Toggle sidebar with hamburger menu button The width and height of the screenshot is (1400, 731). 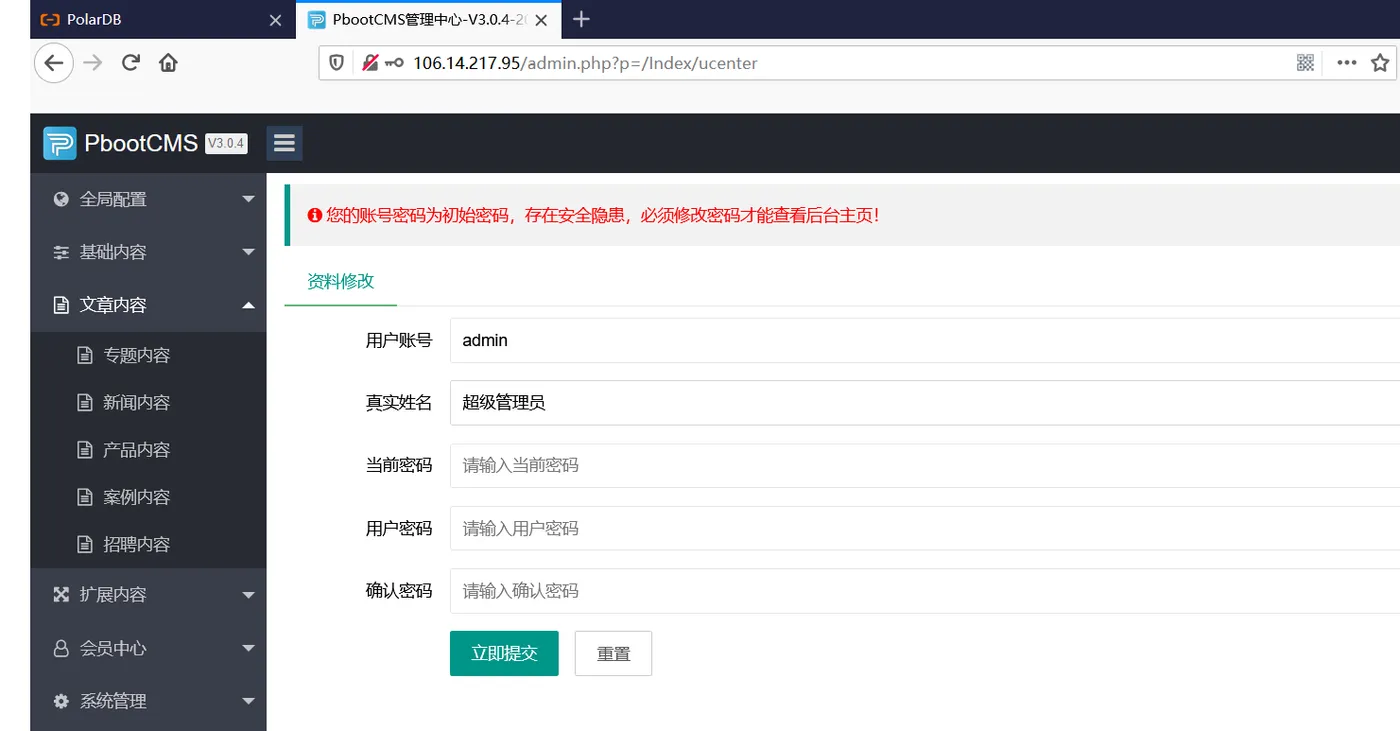tap(284, 143)
